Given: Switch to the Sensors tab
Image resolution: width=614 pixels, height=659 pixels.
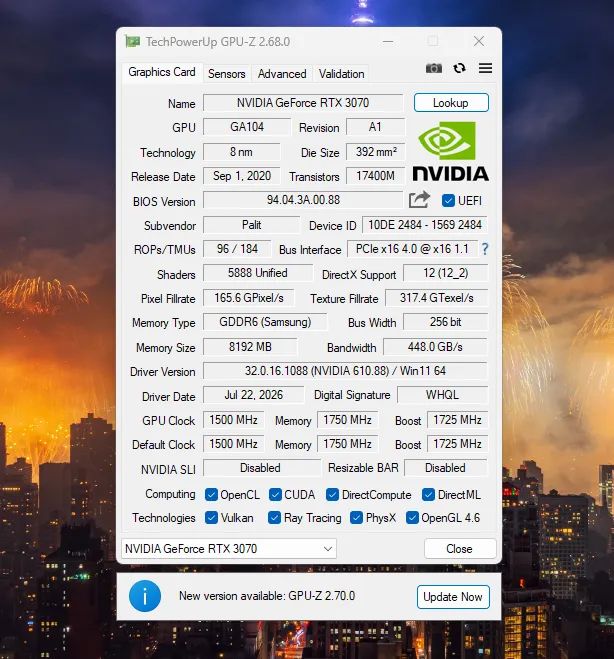Looking at the screenshot, I should (x=227, y=74).
